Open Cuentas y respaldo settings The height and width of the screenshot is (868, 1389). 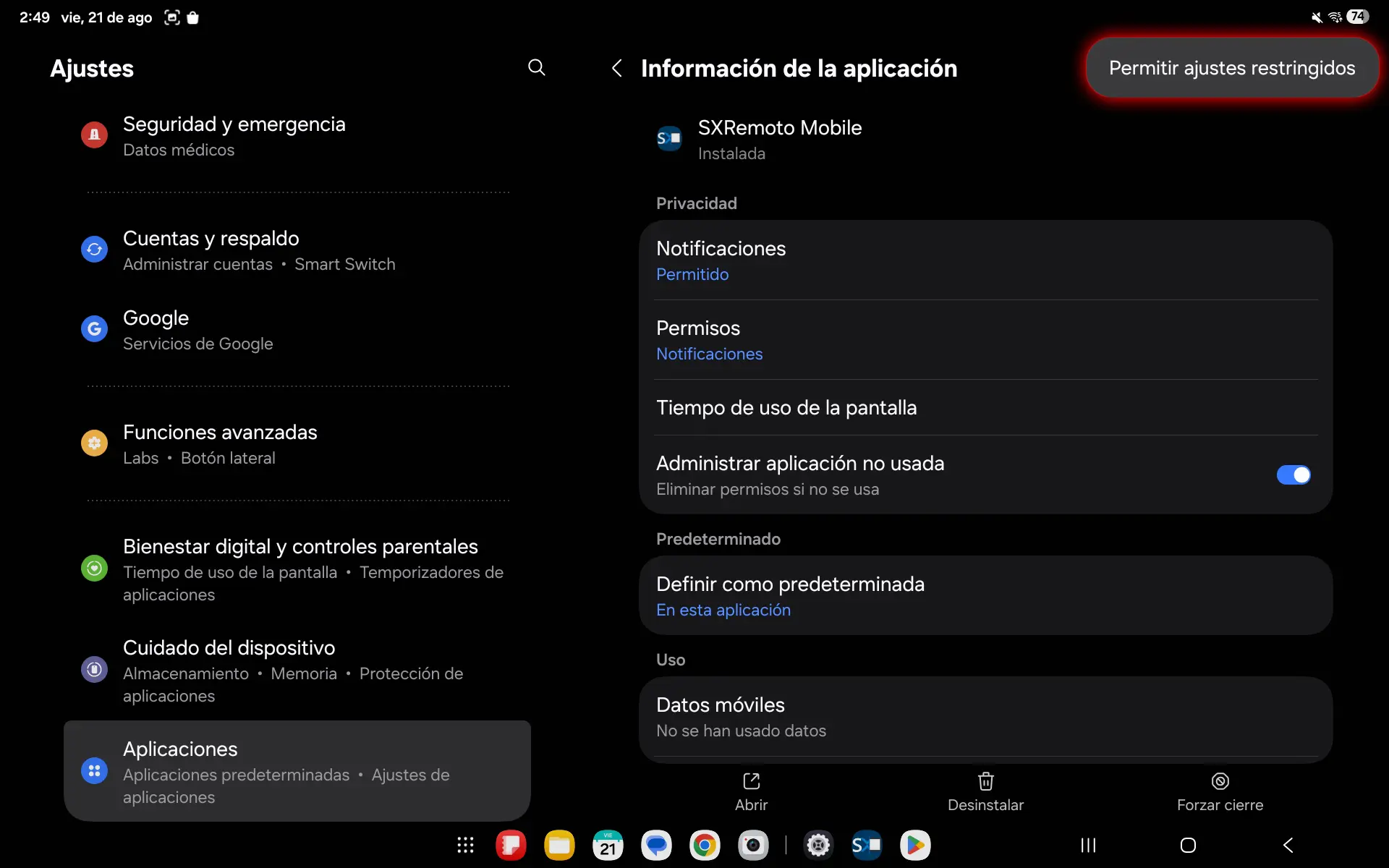[x=297, y=250]
